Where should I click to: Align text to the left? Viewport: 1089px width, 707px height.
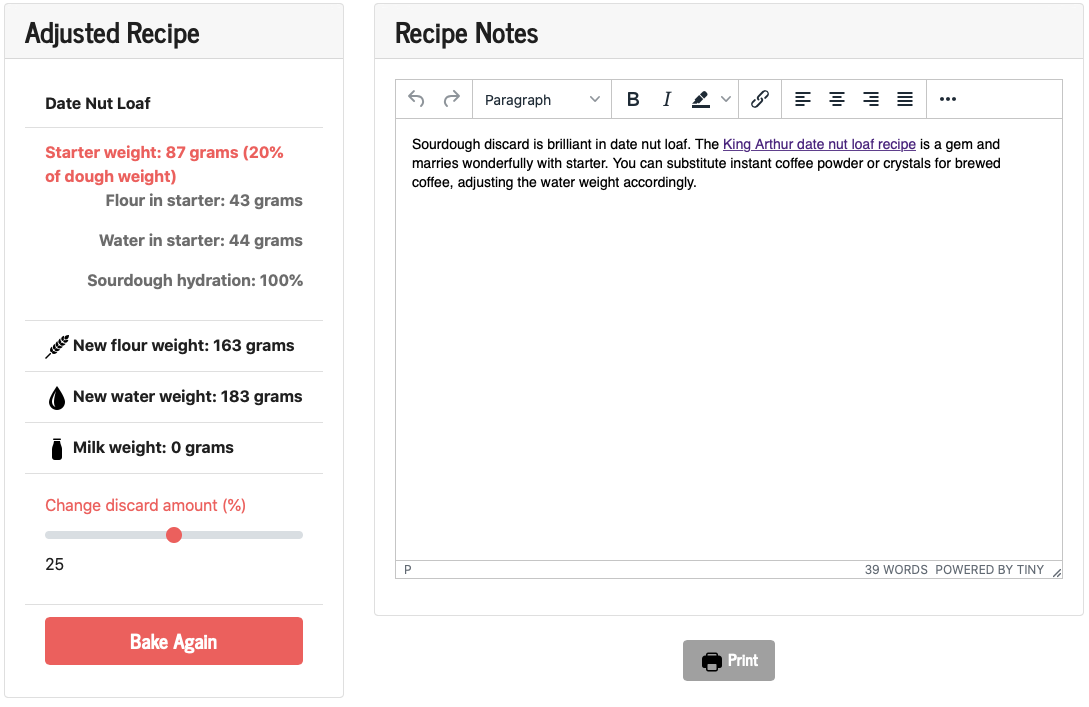tap(802, 99)
